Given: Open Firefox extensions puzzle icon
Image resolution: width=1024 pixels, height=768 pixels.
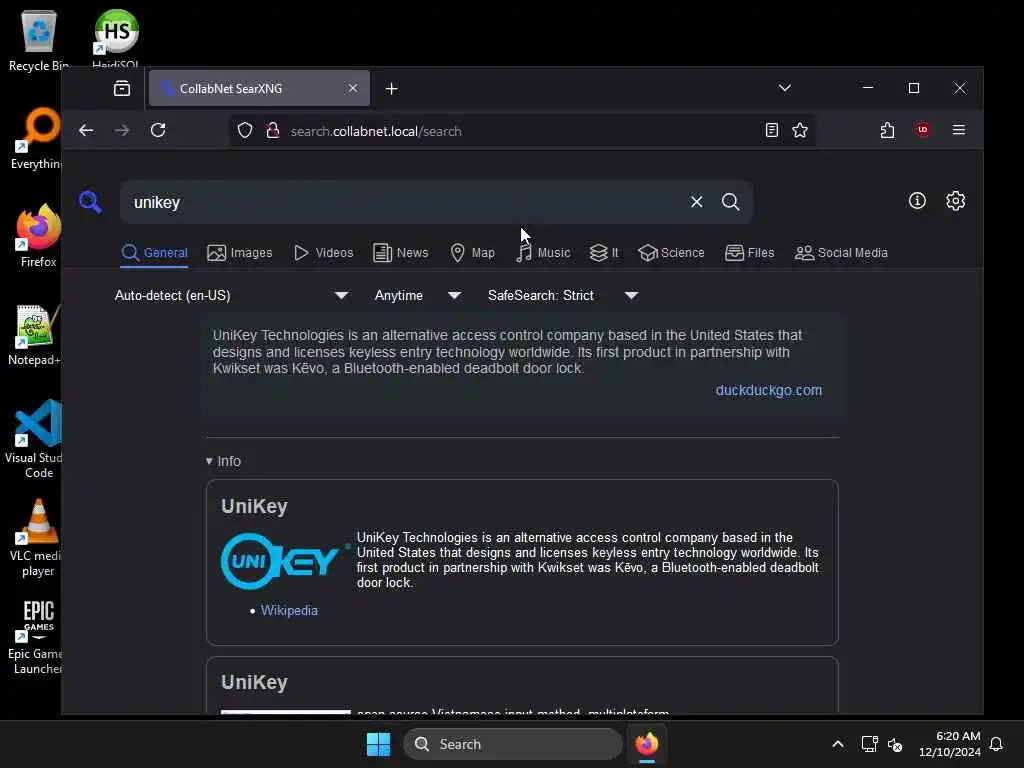Looking at the screenshot, I should click(x=887, y=130).
